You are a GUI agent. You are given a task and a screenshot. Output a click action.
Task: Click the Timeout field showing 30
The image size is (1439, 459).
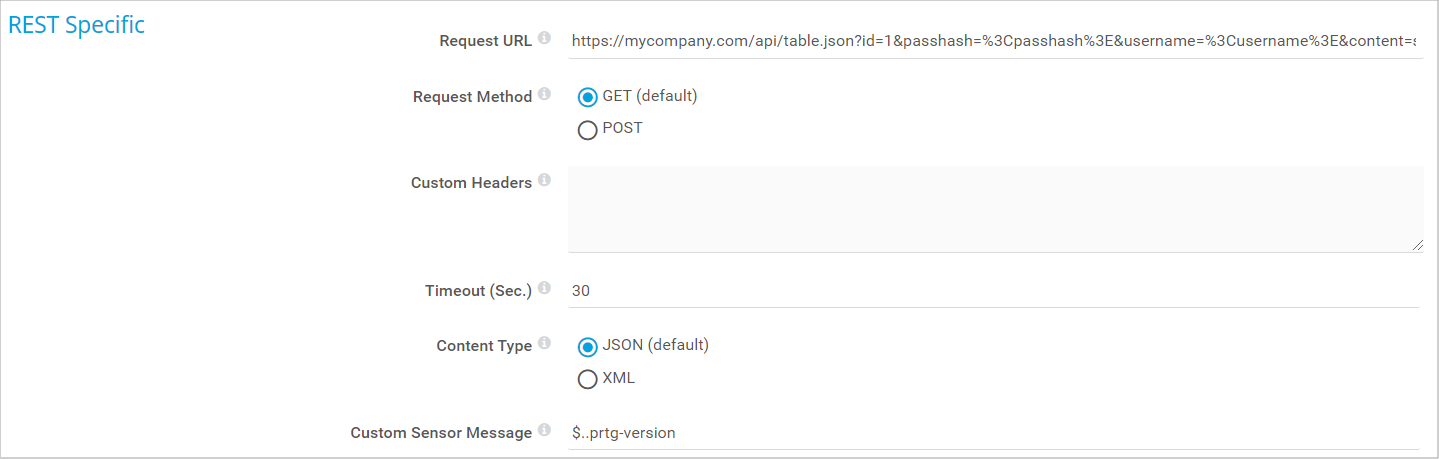[993, 291]
